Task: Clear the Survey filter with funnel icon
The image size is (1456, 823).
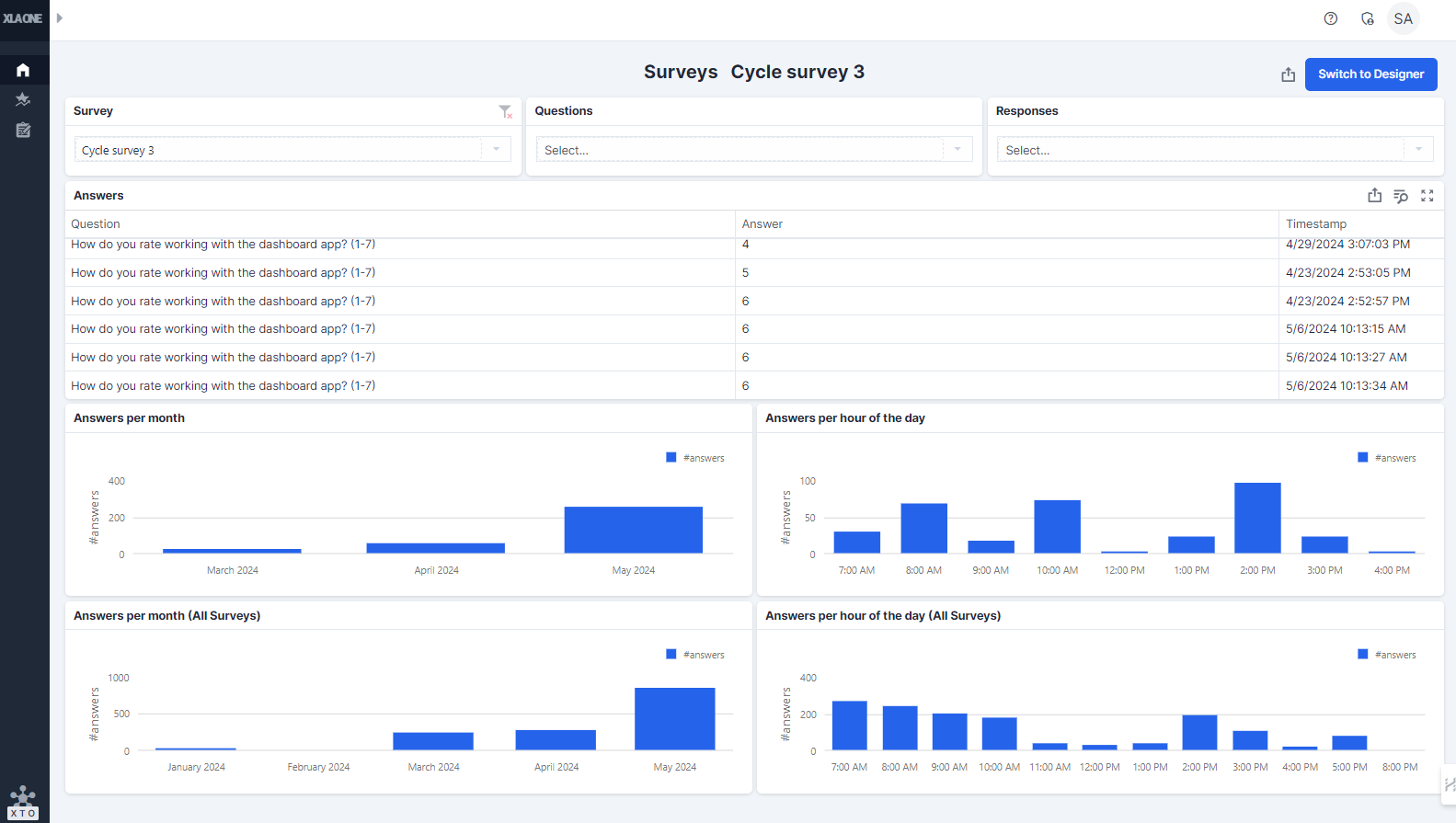Action: tap(505, 111)
